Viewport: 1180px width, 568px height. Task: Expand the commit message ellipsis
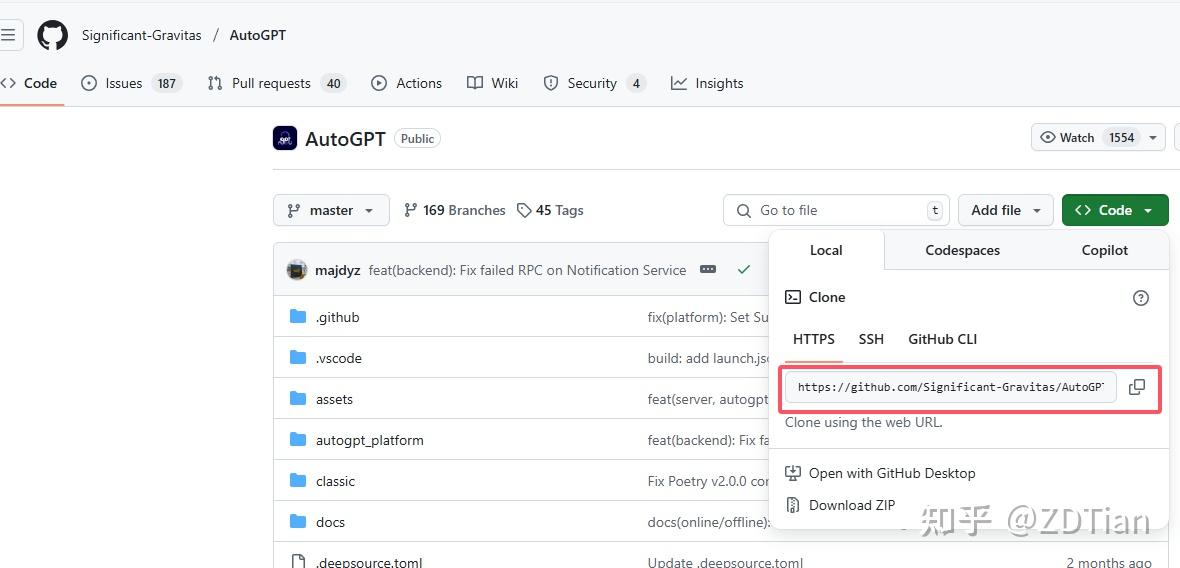tap(708, 270)
